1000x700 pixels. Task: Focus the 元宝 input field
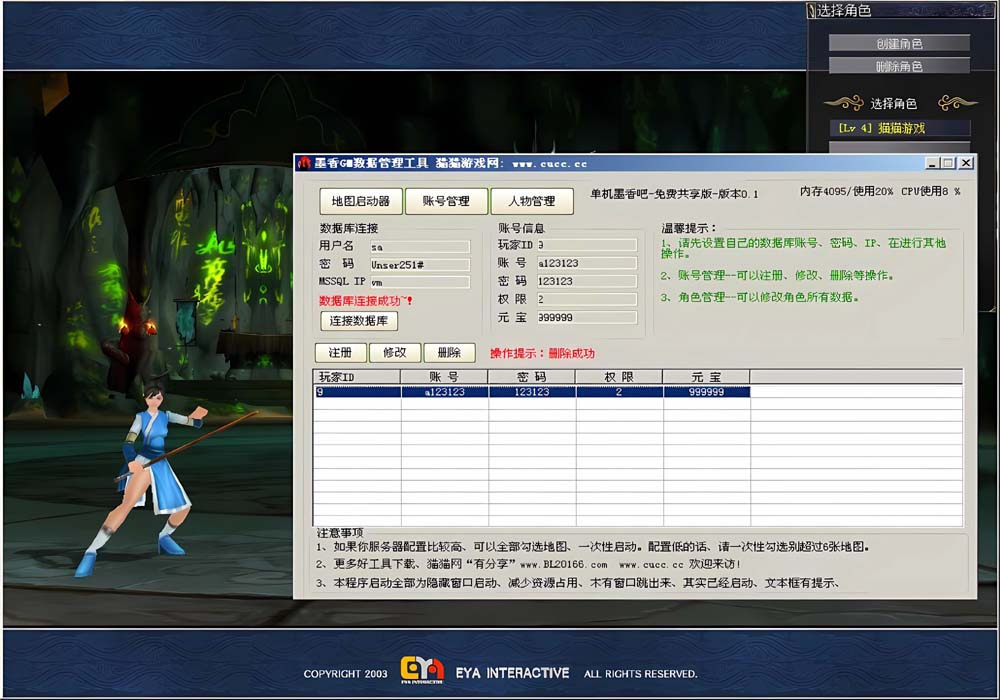click(x=587, y=317)
